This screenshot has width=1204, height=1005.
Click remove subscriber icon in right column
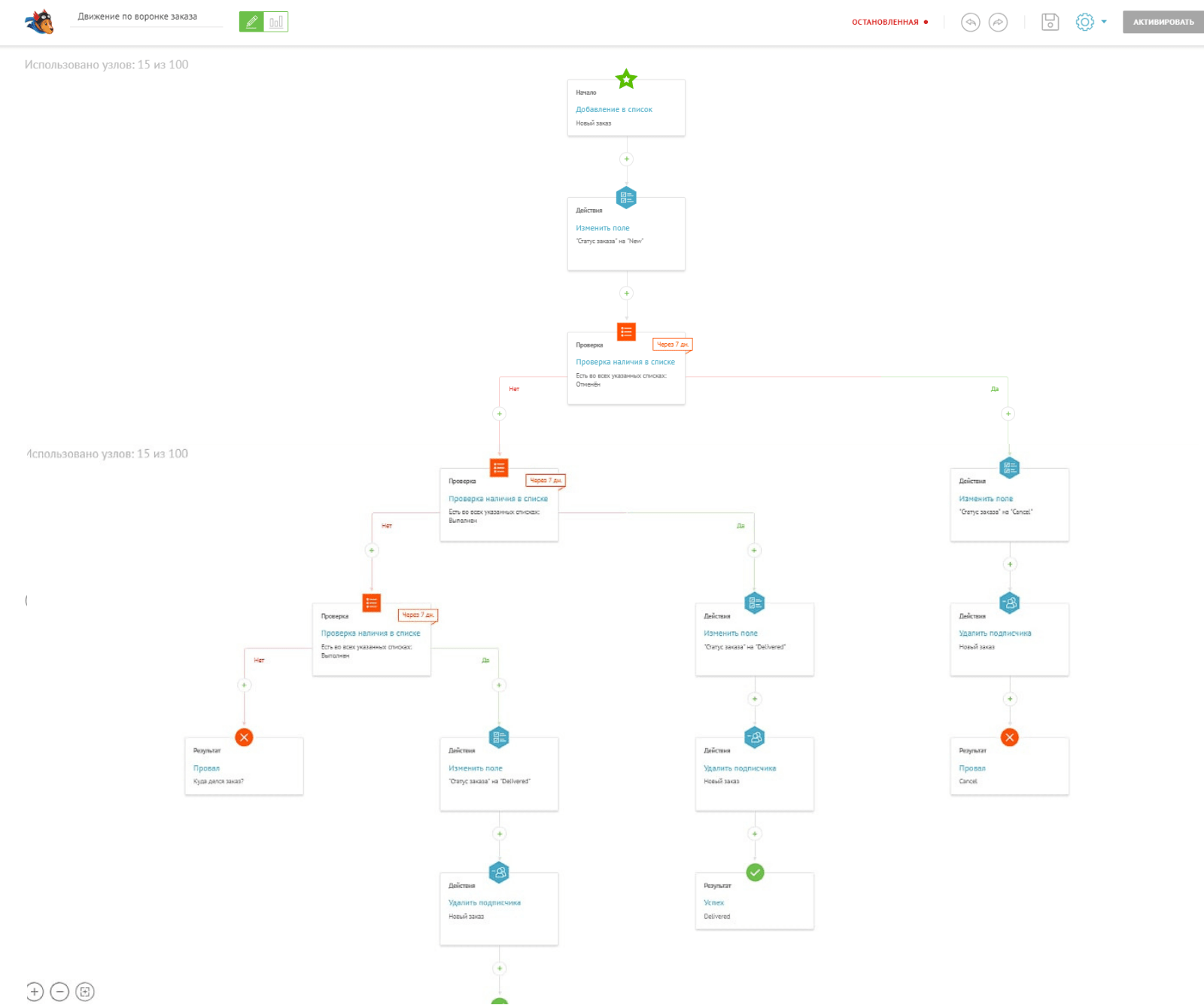[x=1009, y=603]
